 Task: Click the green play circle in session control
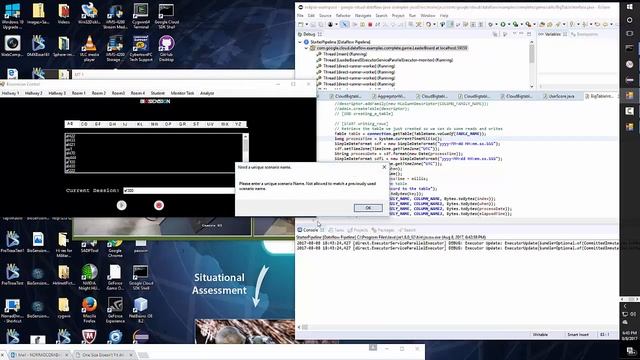pyautogui.click(x=122, y=205)
